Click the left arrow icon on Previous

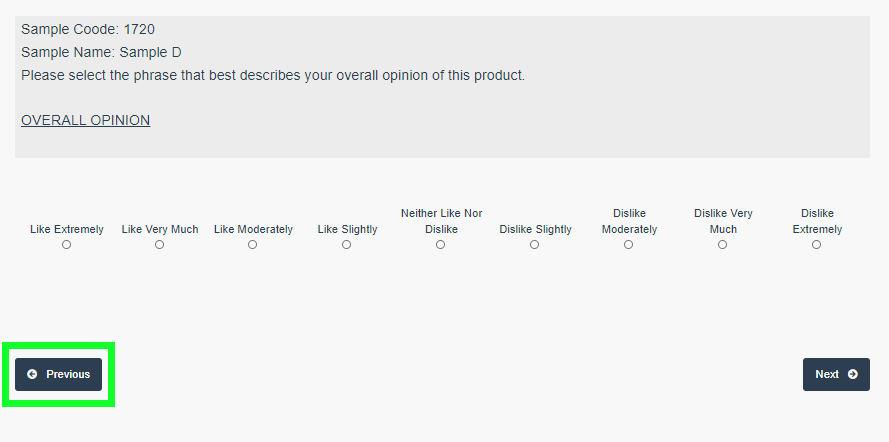point(33,374)
